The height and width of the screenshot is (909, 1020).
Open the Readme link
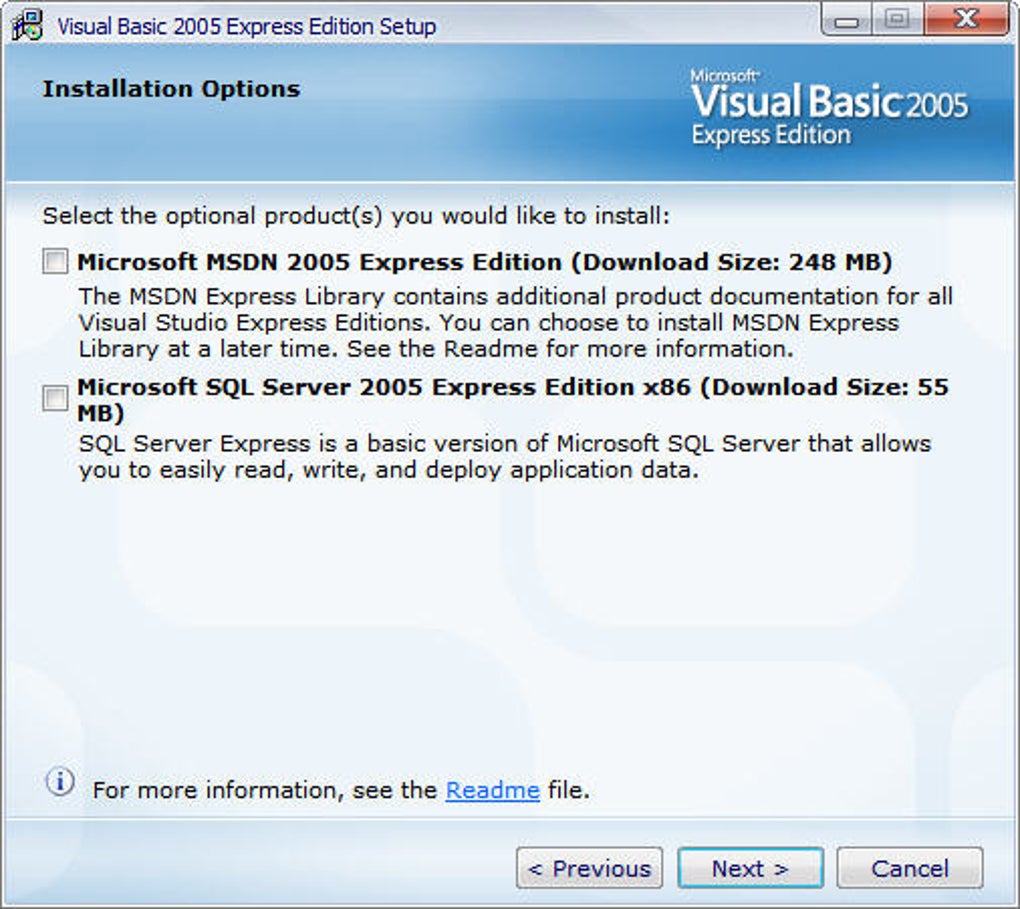point(492,790)
